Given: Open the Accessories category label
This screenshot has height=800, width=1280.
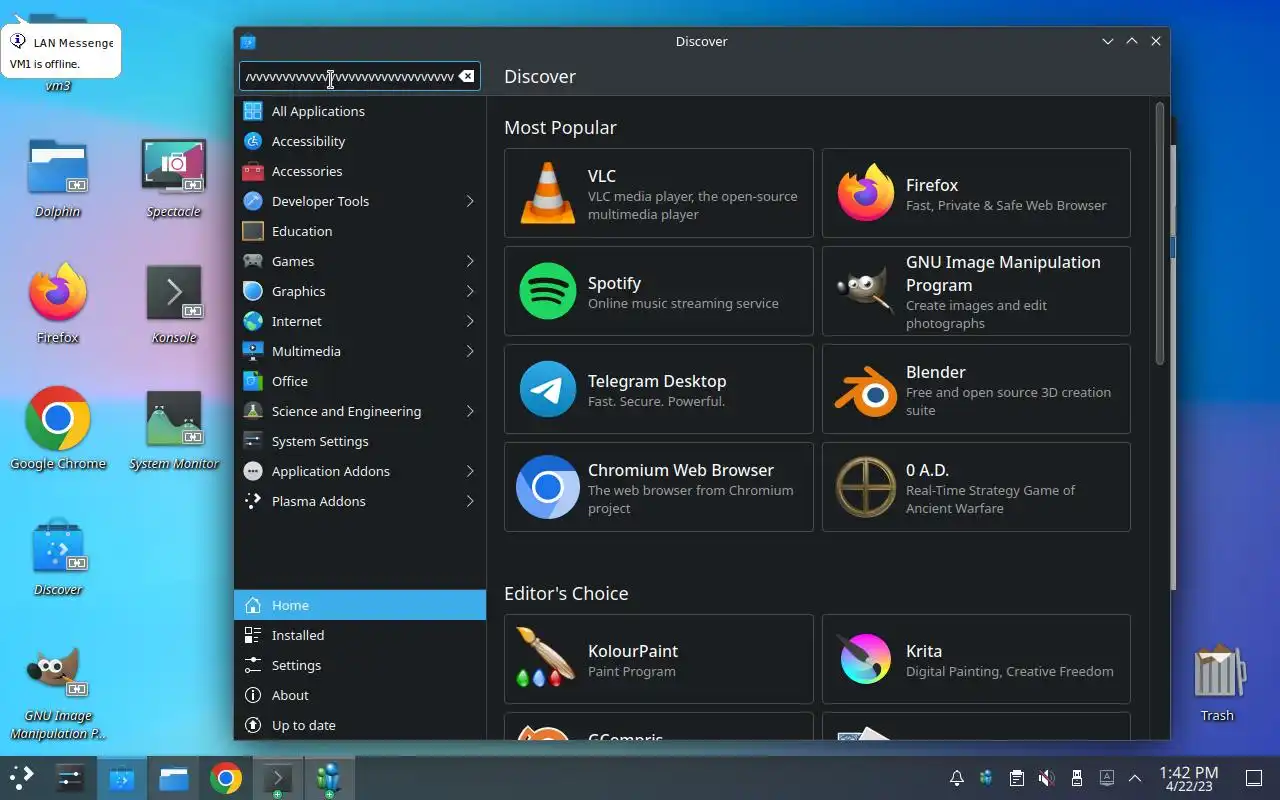Looking at the screenshot, I should (x=307, y=171).
